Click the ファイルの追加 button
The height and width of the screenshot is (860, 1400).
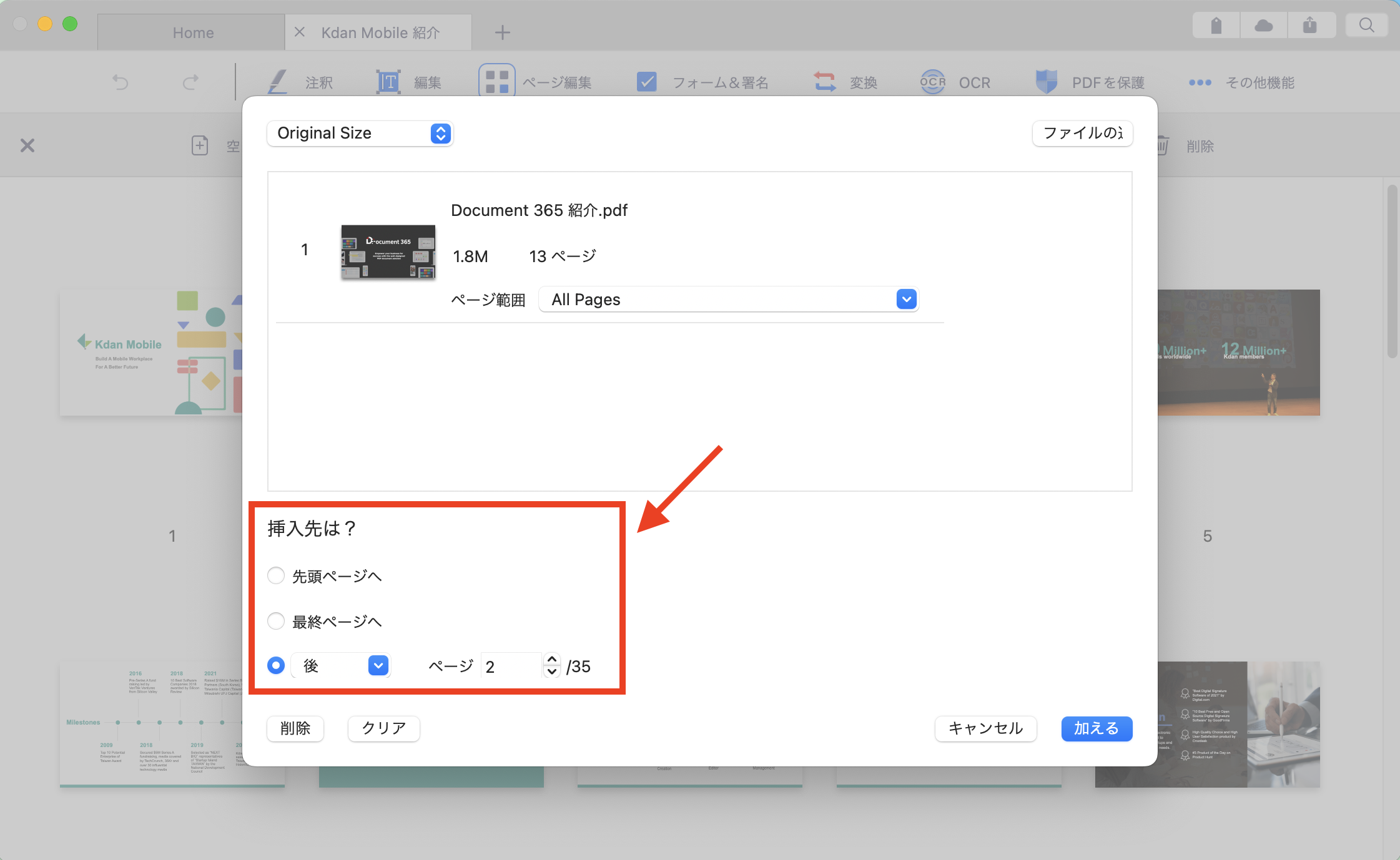tap(1083, 133)
